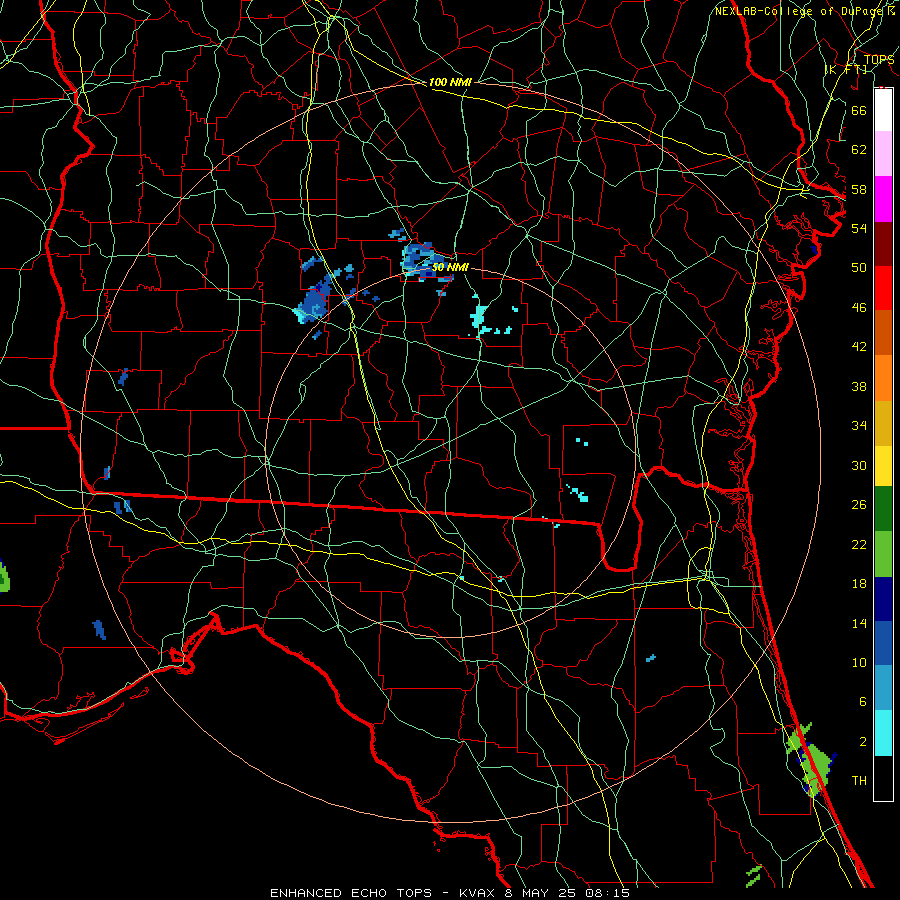900x900 pixels.
Task: Click the '38' scale value
Action: pyautogui.click(x=859, y=386)
